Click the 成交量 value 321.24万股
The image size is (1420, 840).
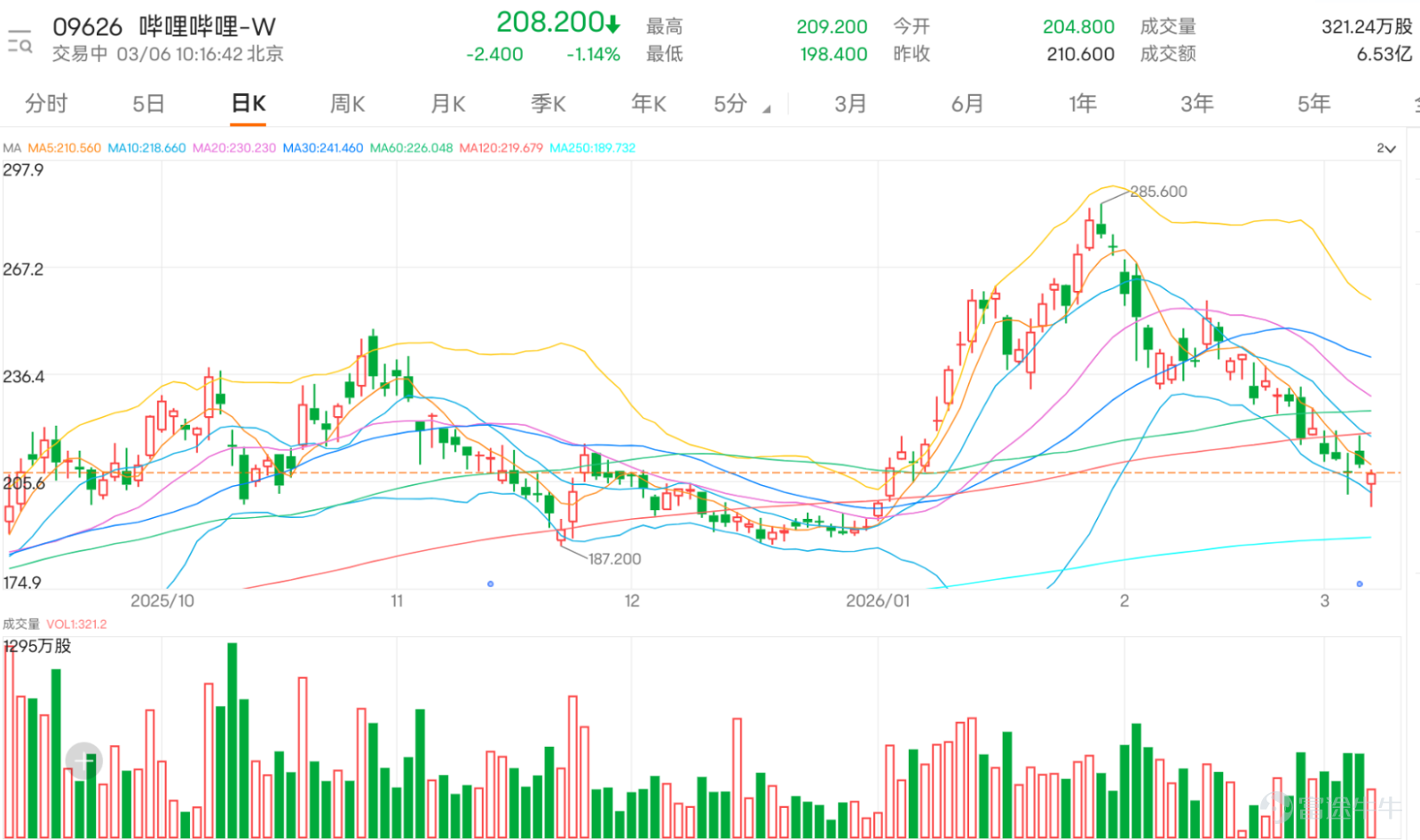[1367, 27]
